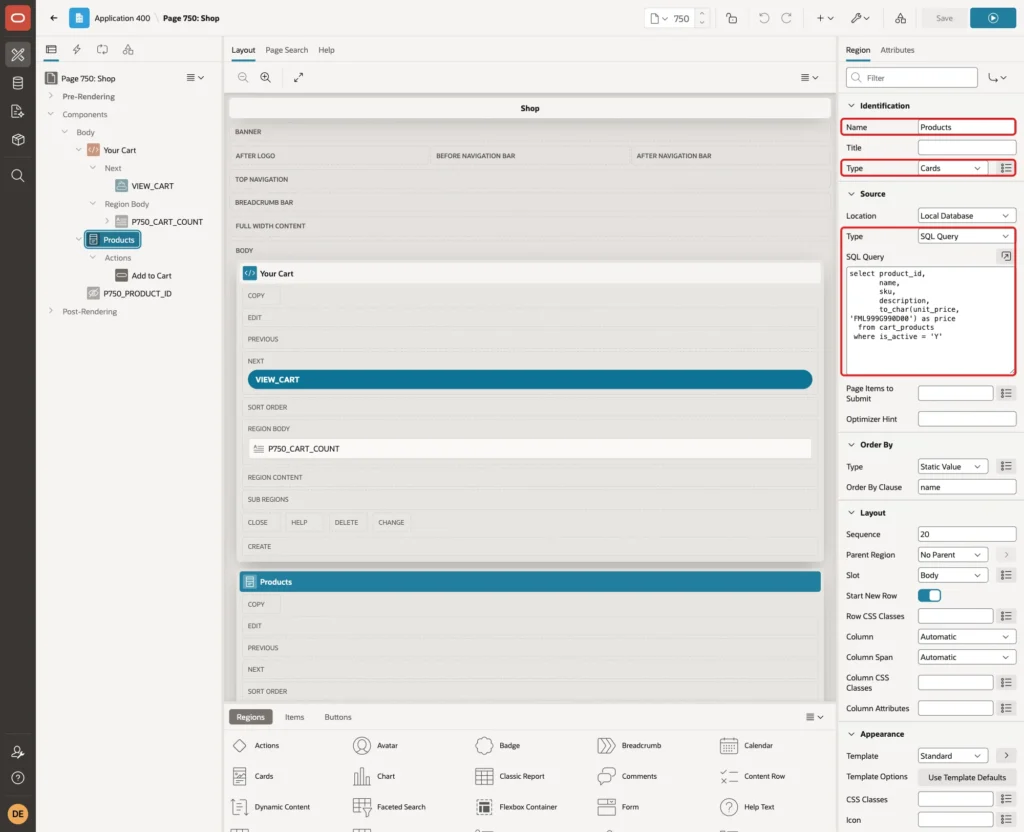Open Order By Type dropdown
The height and width of the screenshot is (832, 1024).
click(951, 466)
